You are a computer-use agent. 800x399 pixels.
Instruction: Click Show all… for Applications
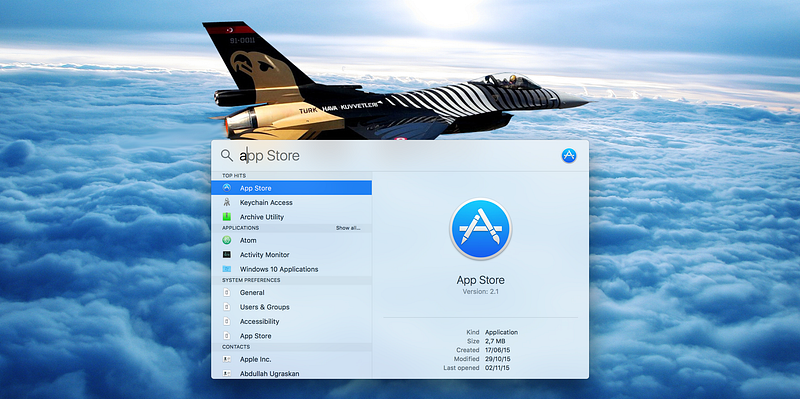tap(348, 228)
